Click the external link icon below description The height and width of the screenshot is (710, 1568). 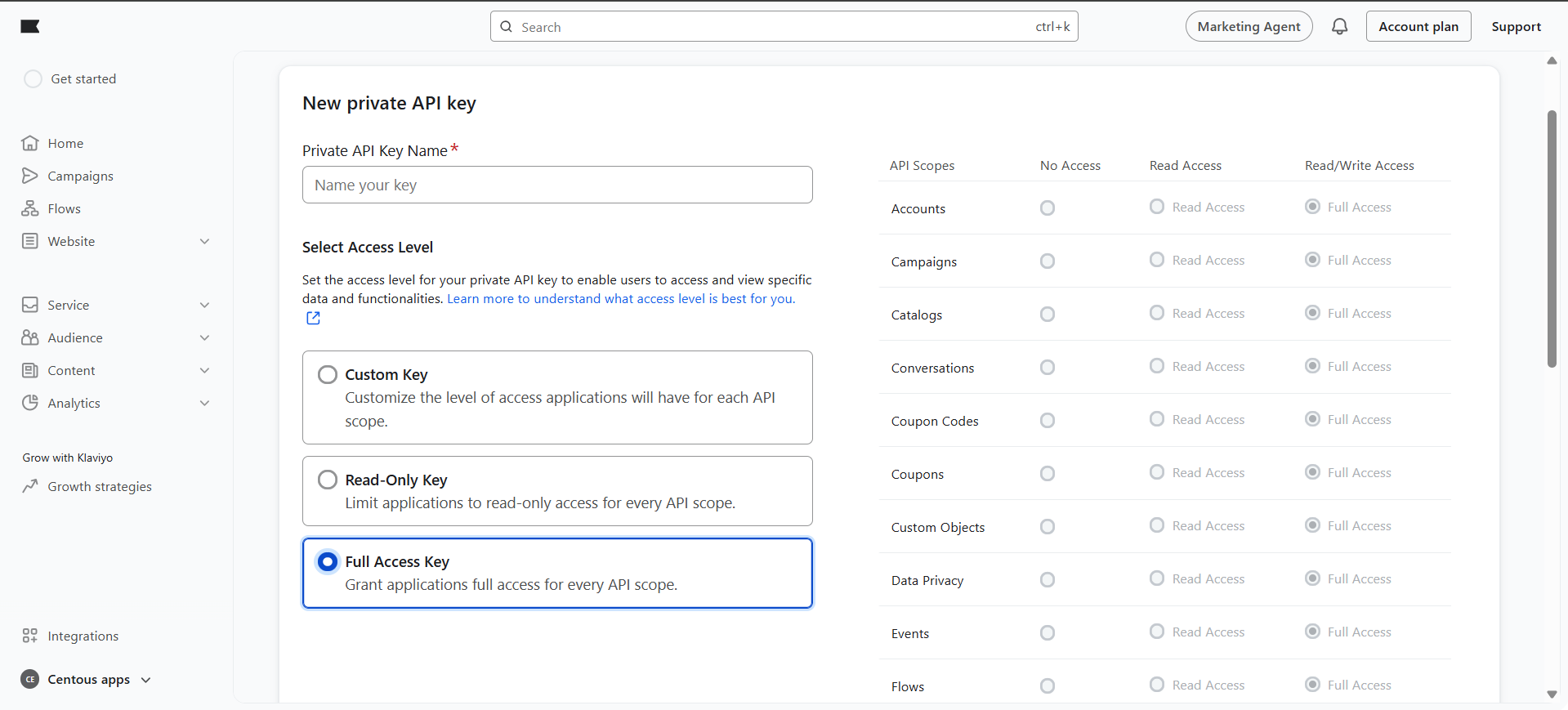click(313, 318)
